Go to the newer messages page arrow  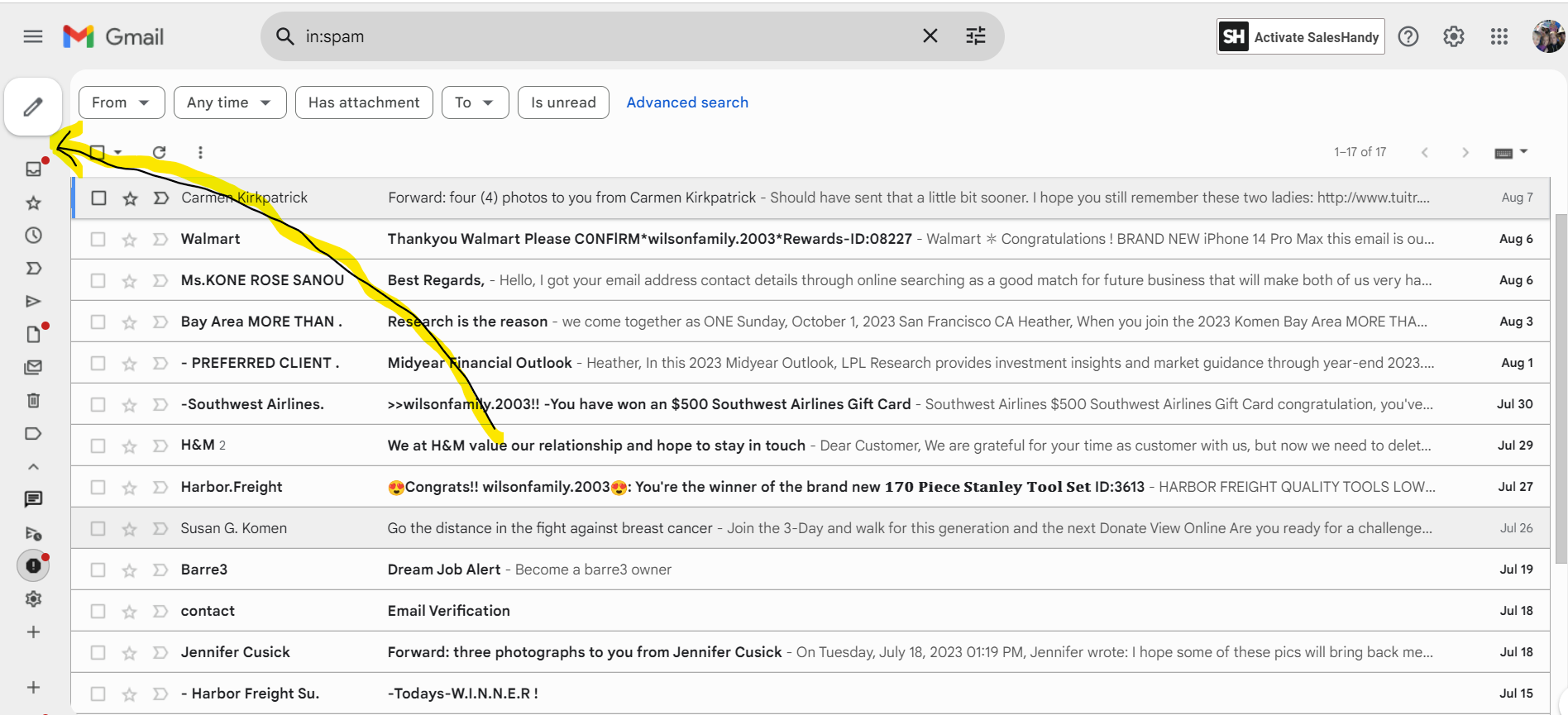coord(1425,152)
